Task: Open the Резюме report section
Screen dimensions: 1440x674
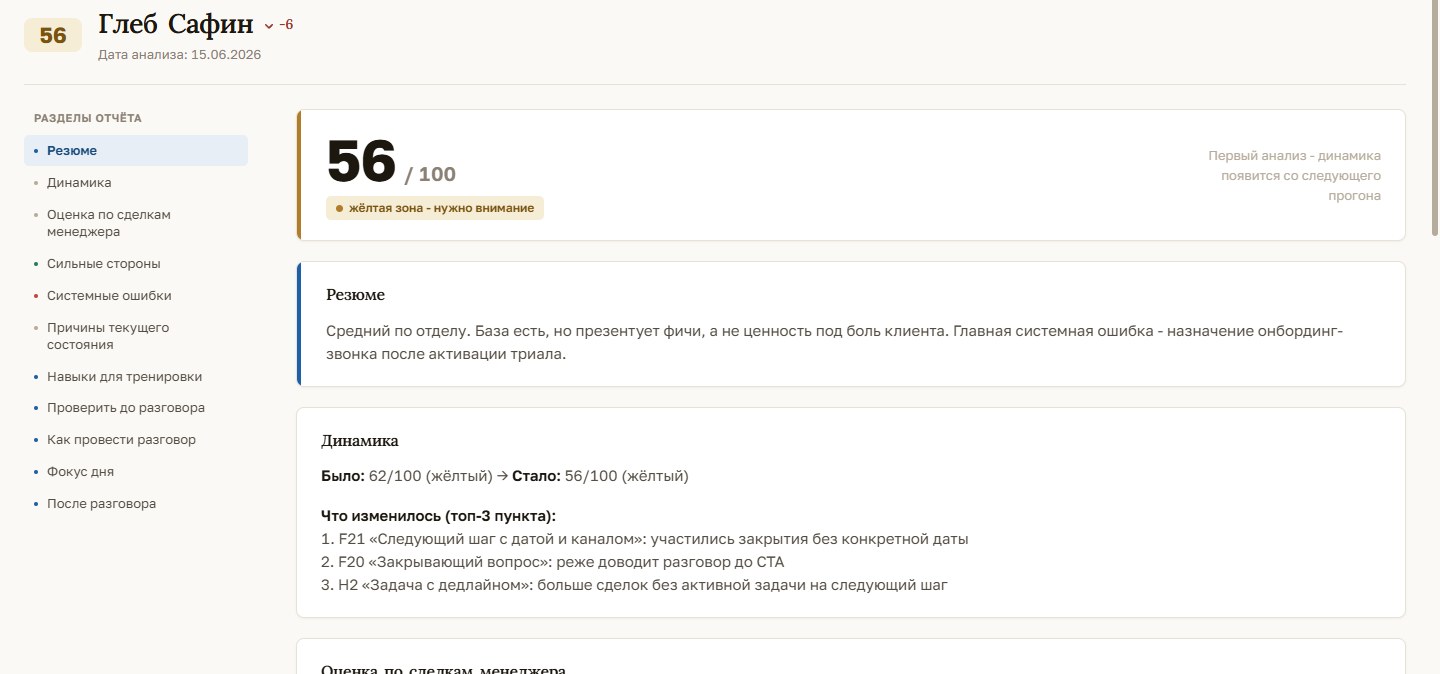Action: (x=136, y=151)
